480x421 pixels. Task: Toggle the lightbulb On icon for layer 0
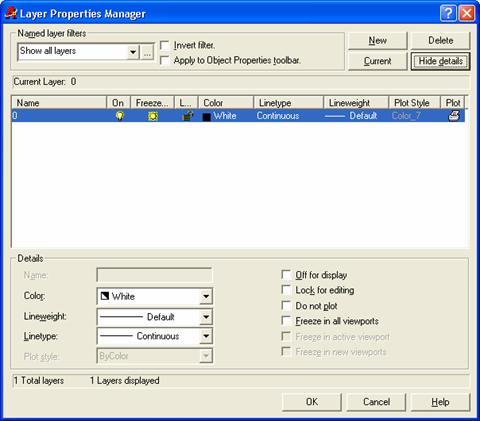click(x=119, y=116)
